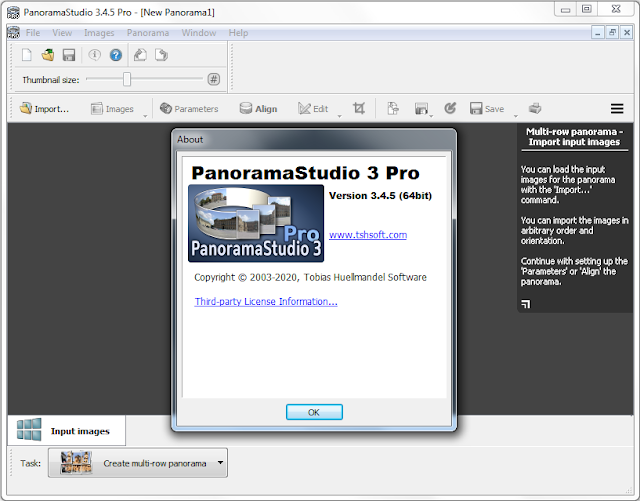Click the info circle toolbar icon
This screenshot has height=501, width=640.
tap(94, 55)
